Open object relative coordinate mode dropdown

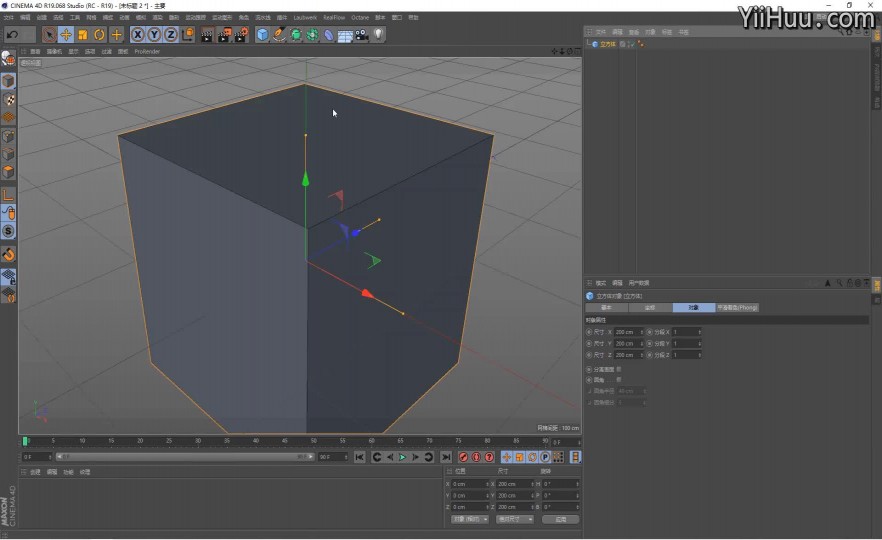click(470, 519)
